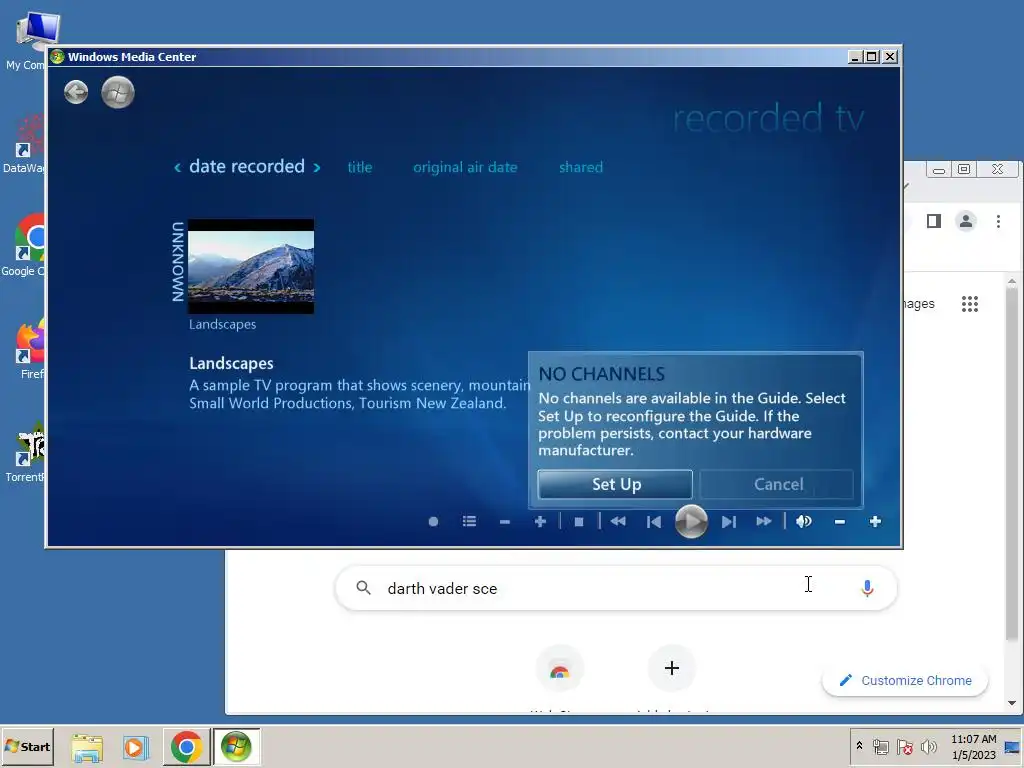The width and height of the screenshot is (1024, 768).
Task: Click the Chrome vertical scrollbar
Action: 1012,464
